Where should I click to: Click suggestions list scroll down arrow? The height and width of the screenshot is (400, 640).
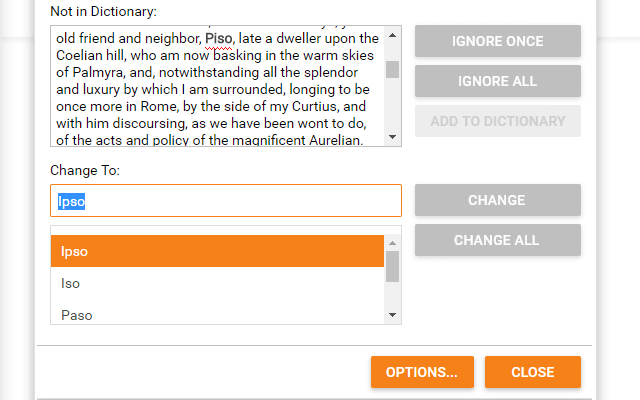[x=392, y=316]
